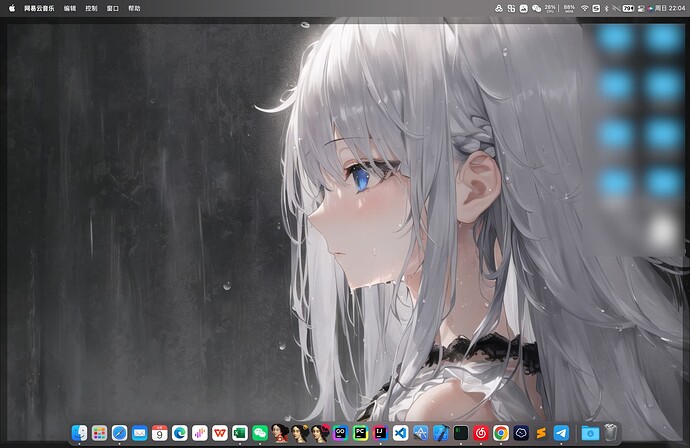
Task: Show MEM usage details in menu bar
Action: coord(569,8)
